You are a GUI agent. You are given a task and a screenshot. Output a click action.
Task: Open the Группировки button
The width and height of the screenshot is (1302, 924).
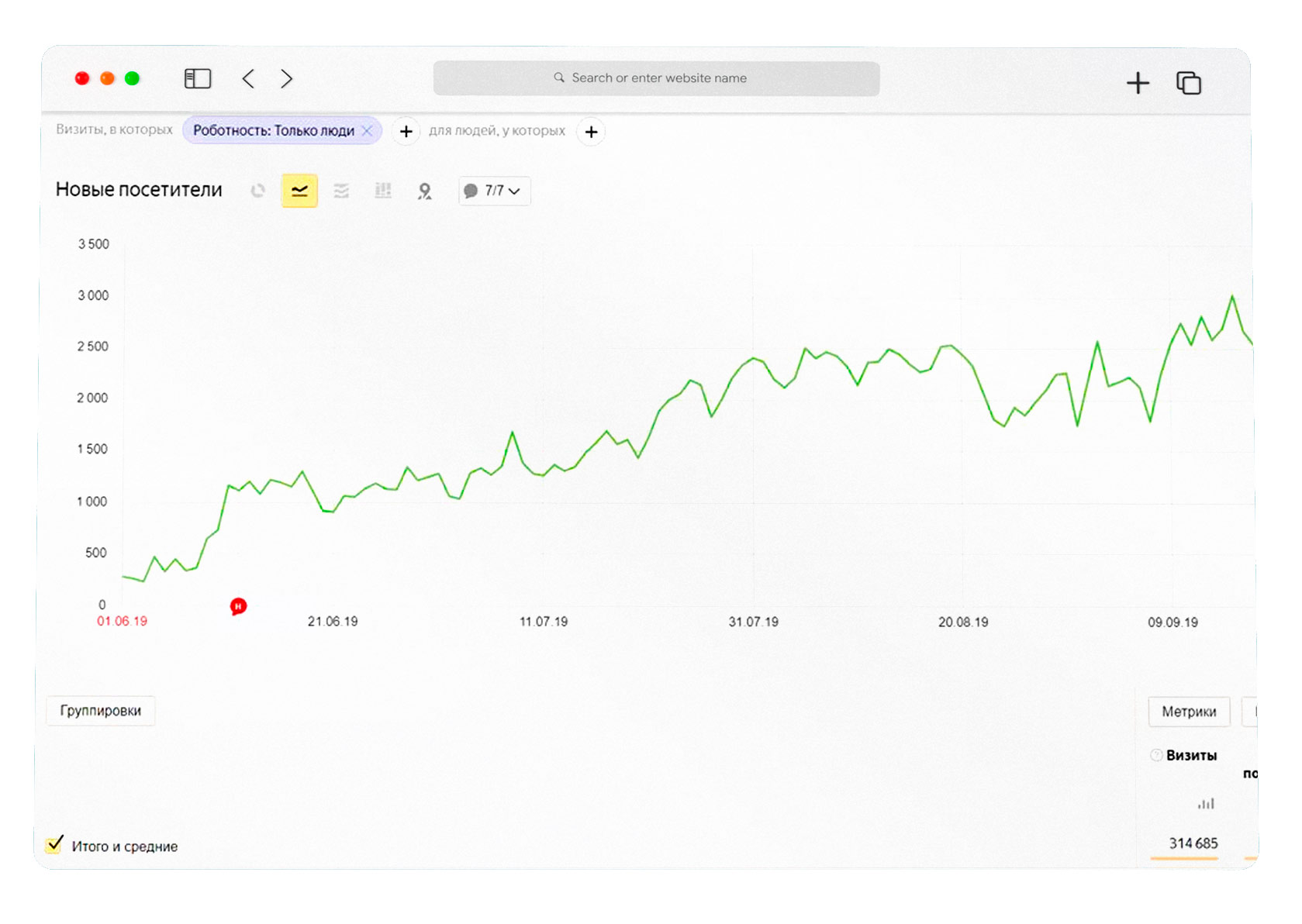(x=101, y=711)
